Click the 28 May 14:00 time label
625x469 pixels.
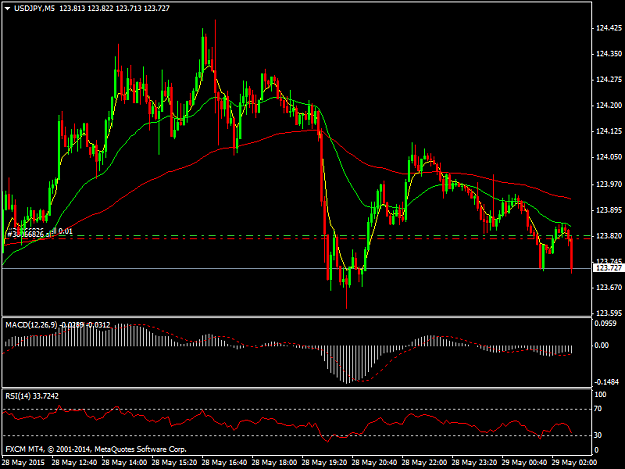pyautogui.click(x=124, y=463)
